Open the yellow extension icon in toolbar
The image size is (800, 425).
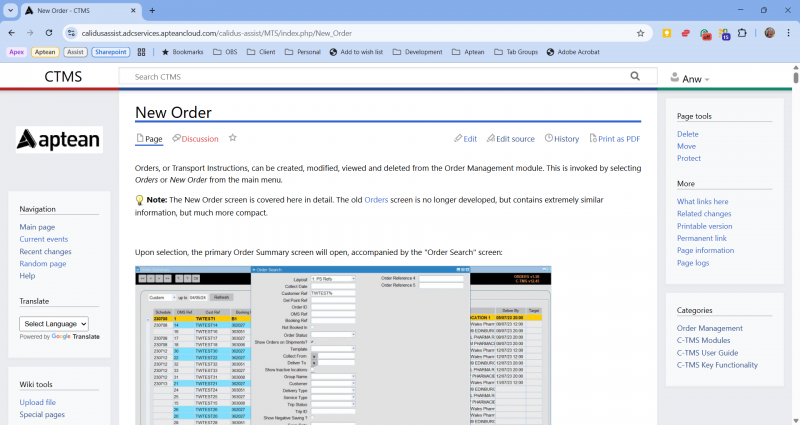point(666,33)
